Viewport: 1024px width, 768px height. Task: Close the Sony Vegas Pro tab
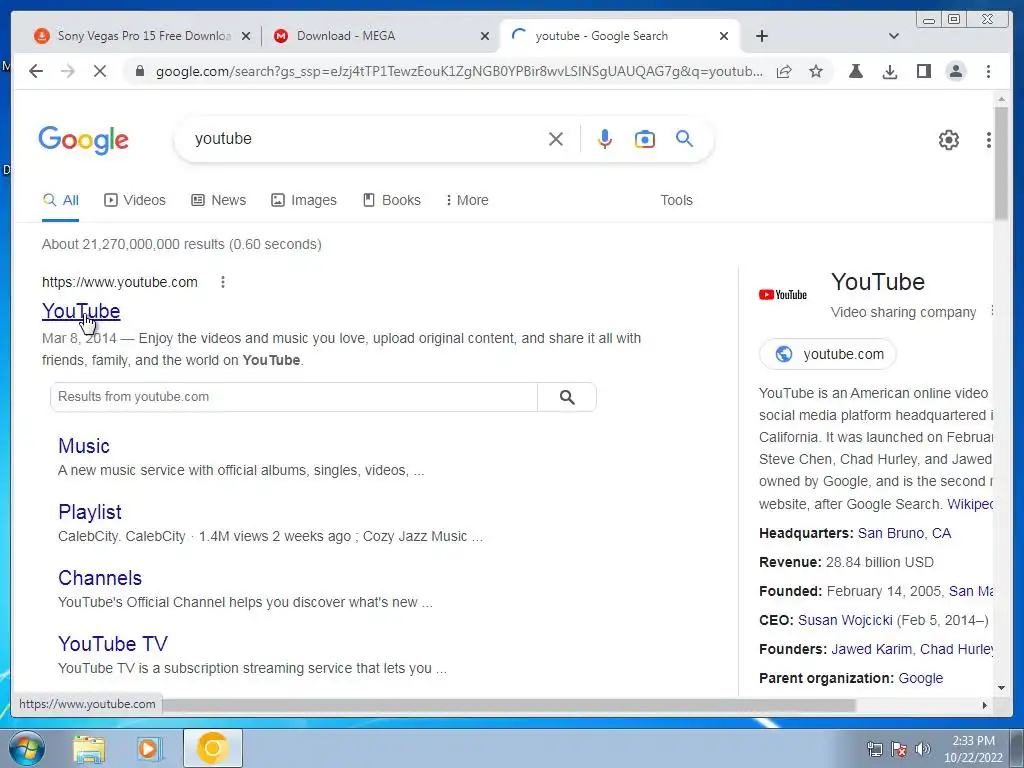246,37
